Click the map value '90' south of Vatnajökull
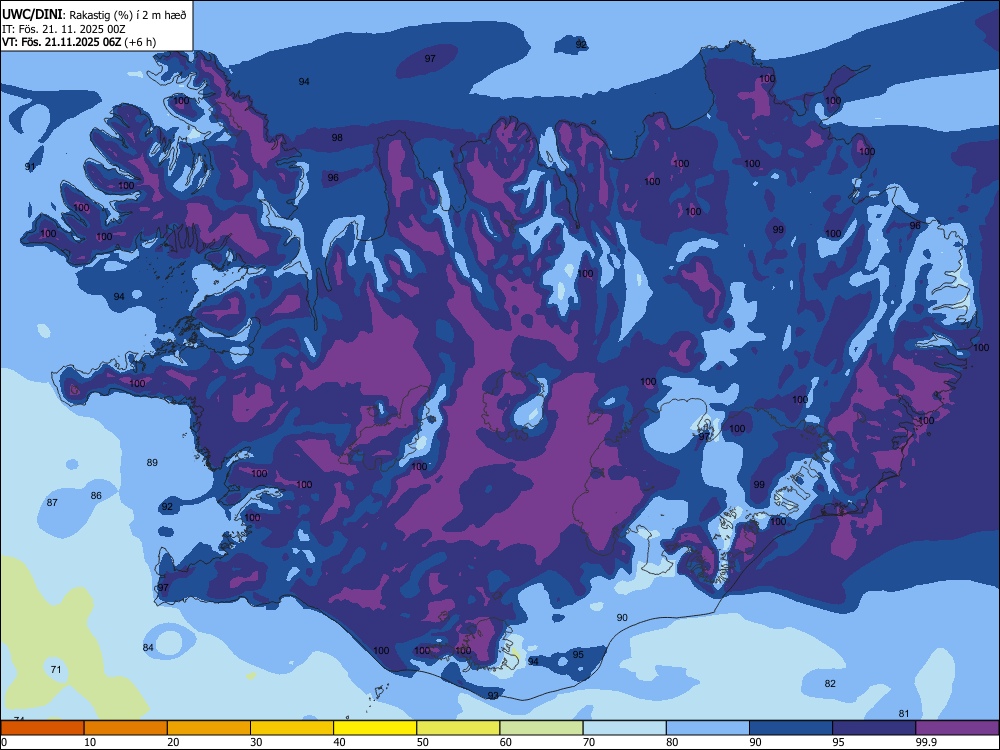 tap(622, 617)
